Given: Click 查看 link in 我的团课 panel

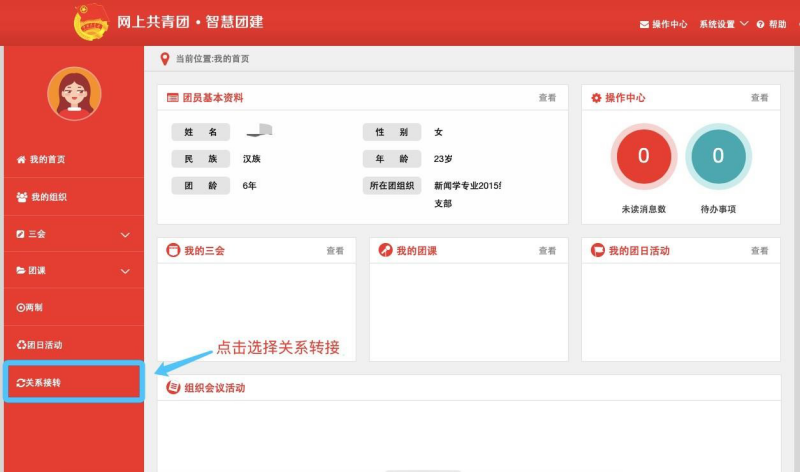Looking at the screenshot, I should pyautogui.click(x=547, y=251).
